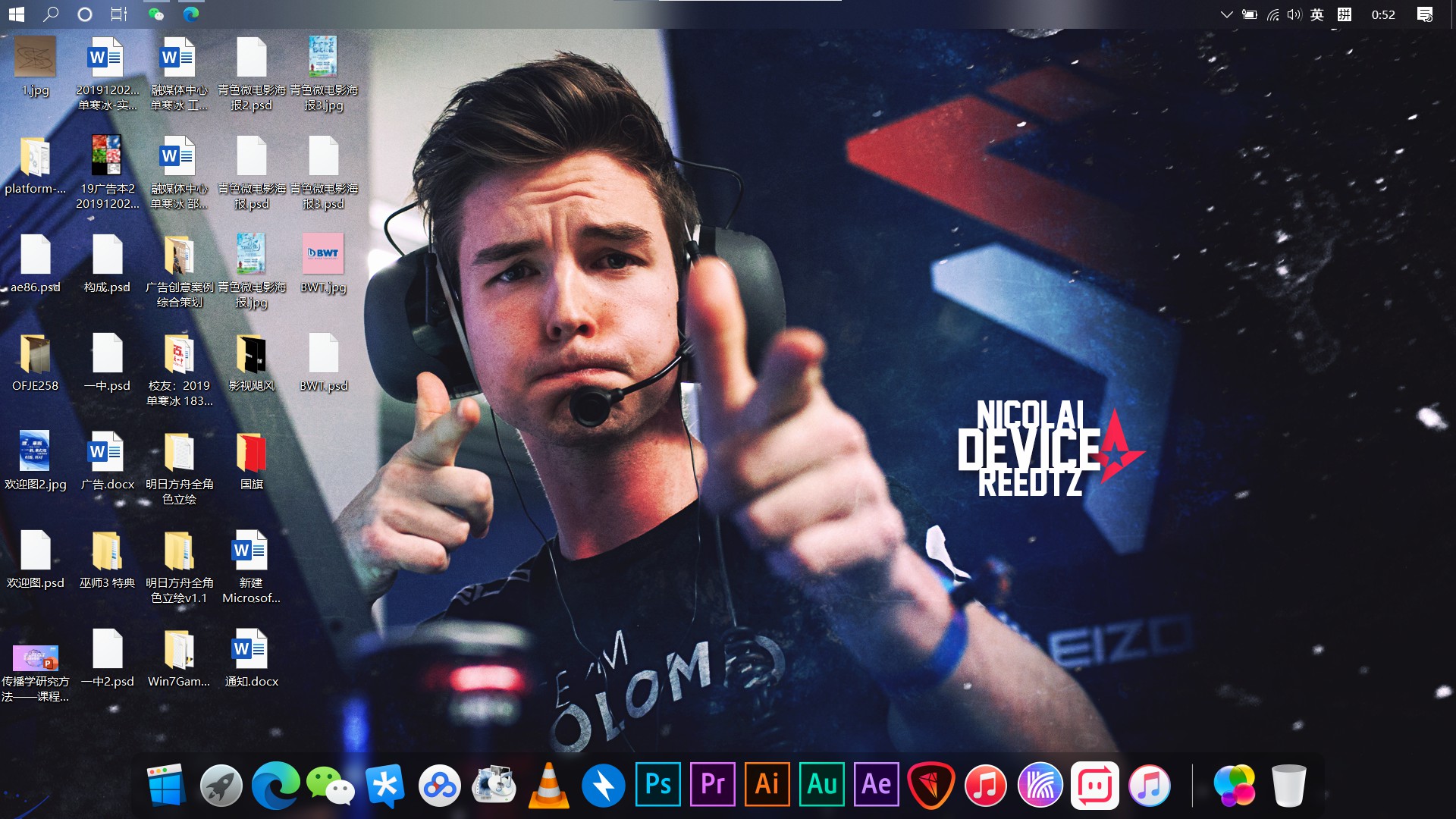1456x819 pixels.
Task: Open Adobe Illustrator in the dock
Action: click(767, 784)
